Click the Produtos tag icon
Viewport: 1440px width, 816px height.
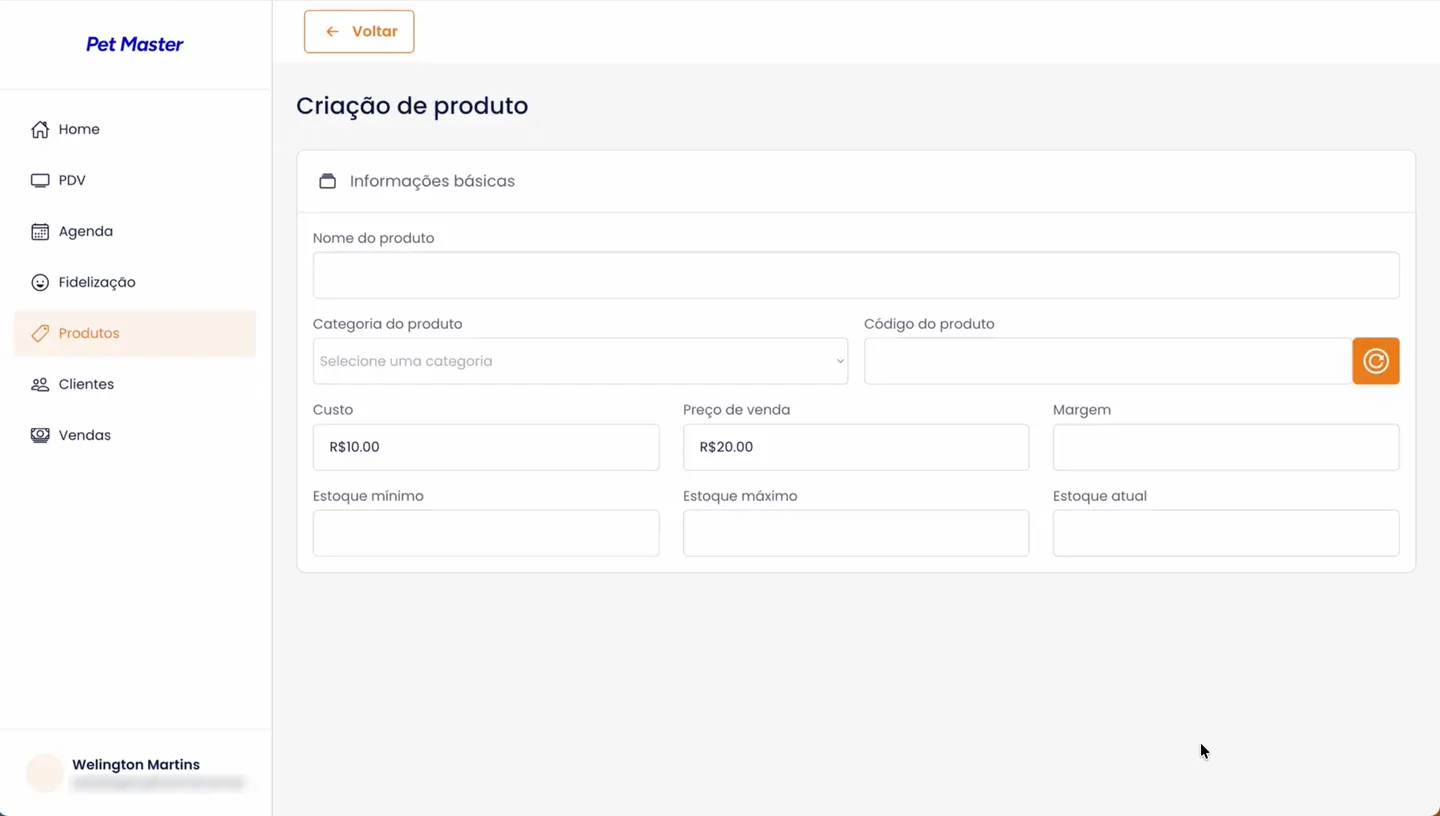40,333
